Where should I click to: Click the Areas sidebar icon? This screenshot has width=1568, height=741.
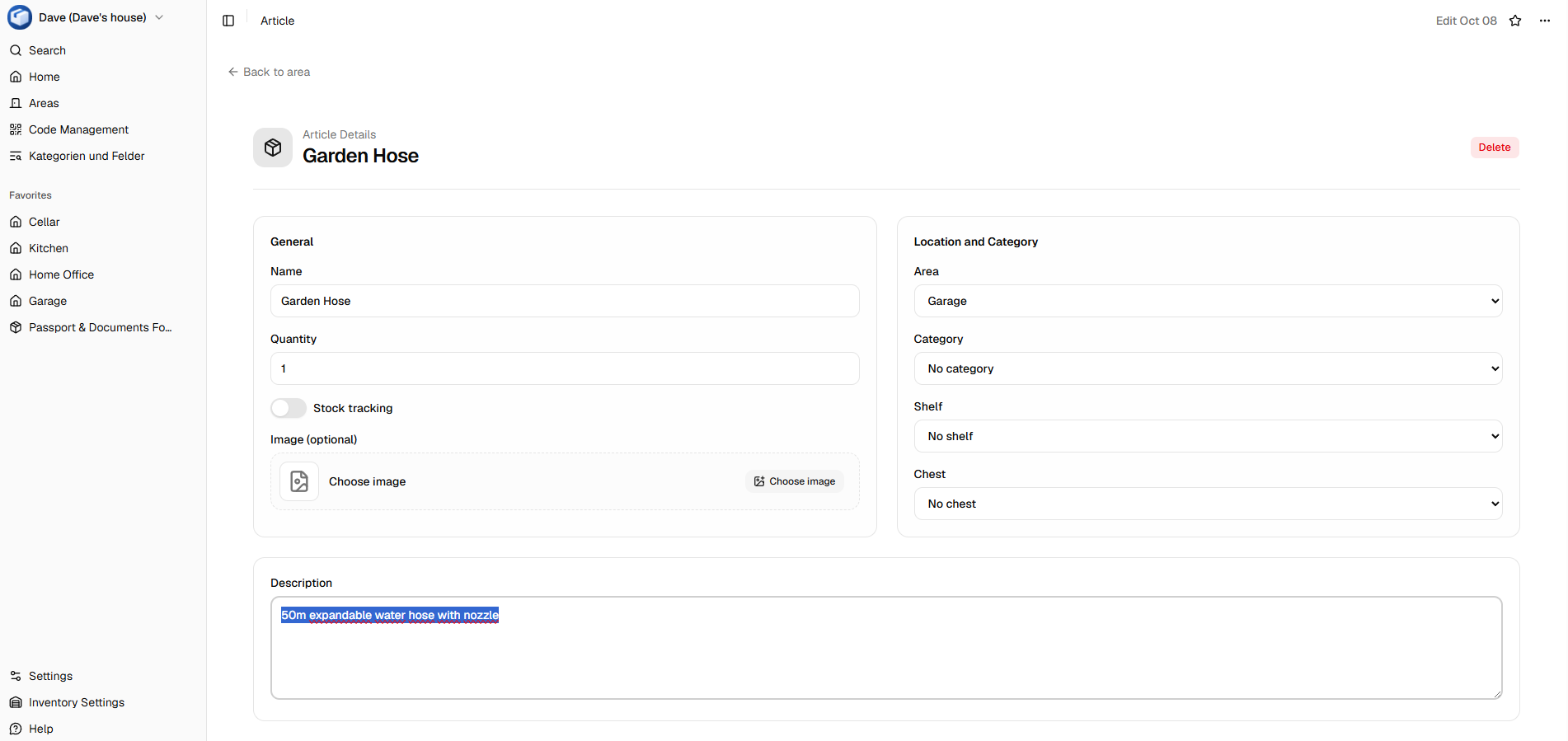(16, 103)
